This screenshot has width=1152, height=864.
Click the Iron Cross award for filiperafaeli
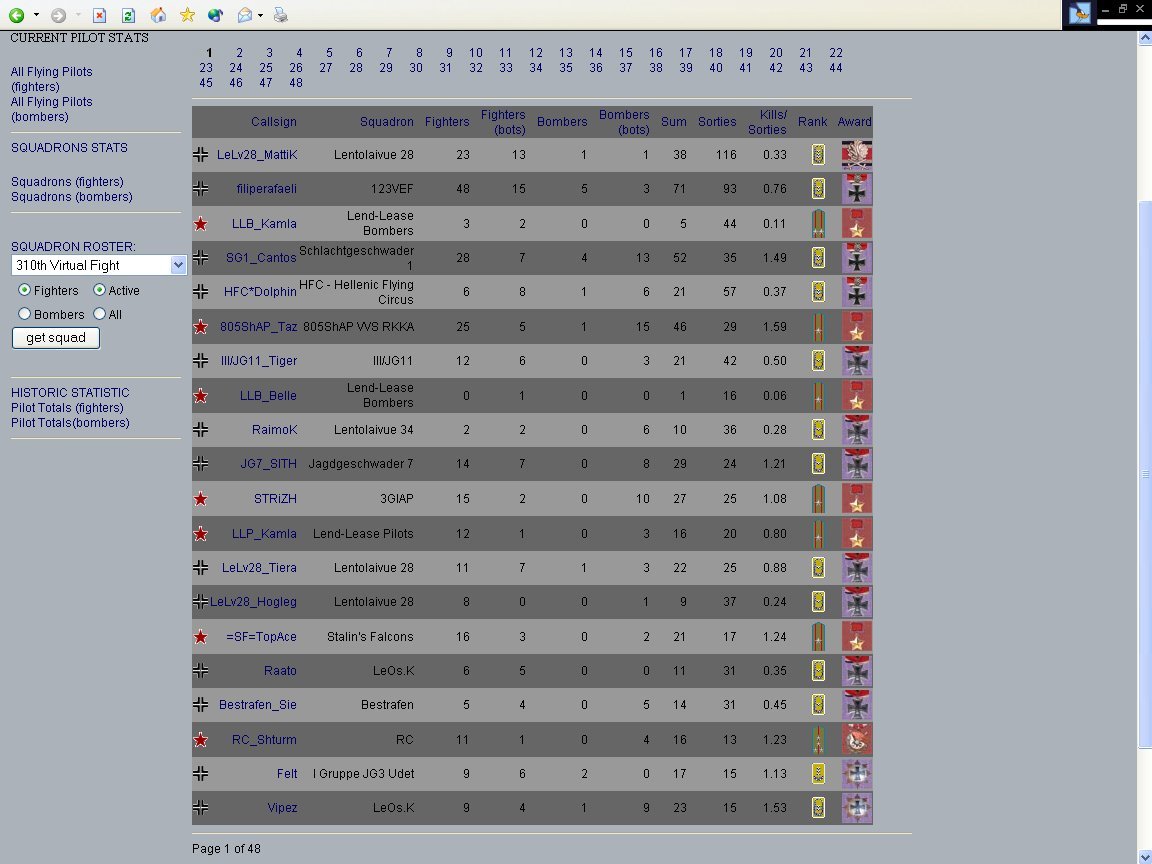pos(857,189)
